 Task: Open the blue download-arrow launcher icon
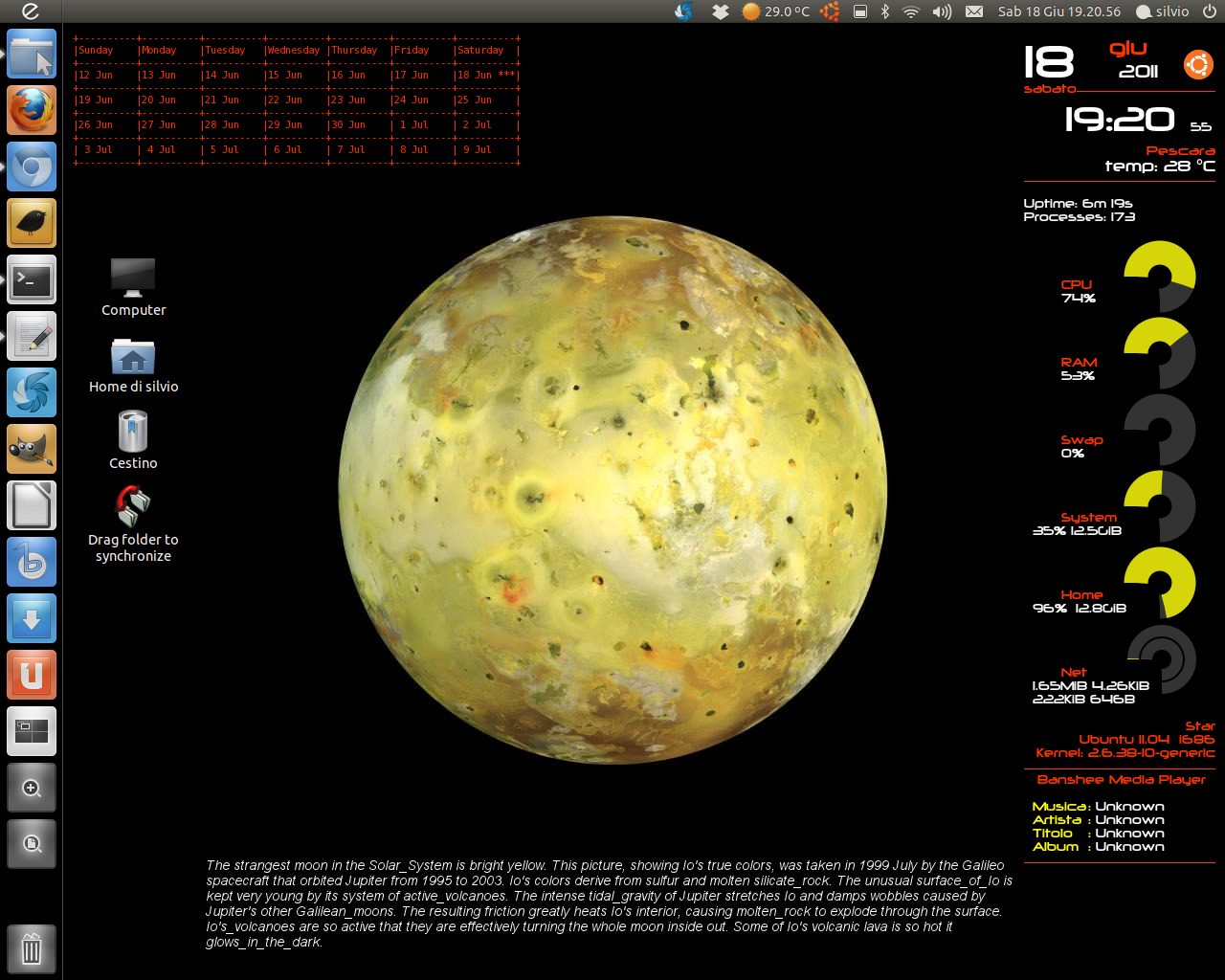[x=32, y=618]
